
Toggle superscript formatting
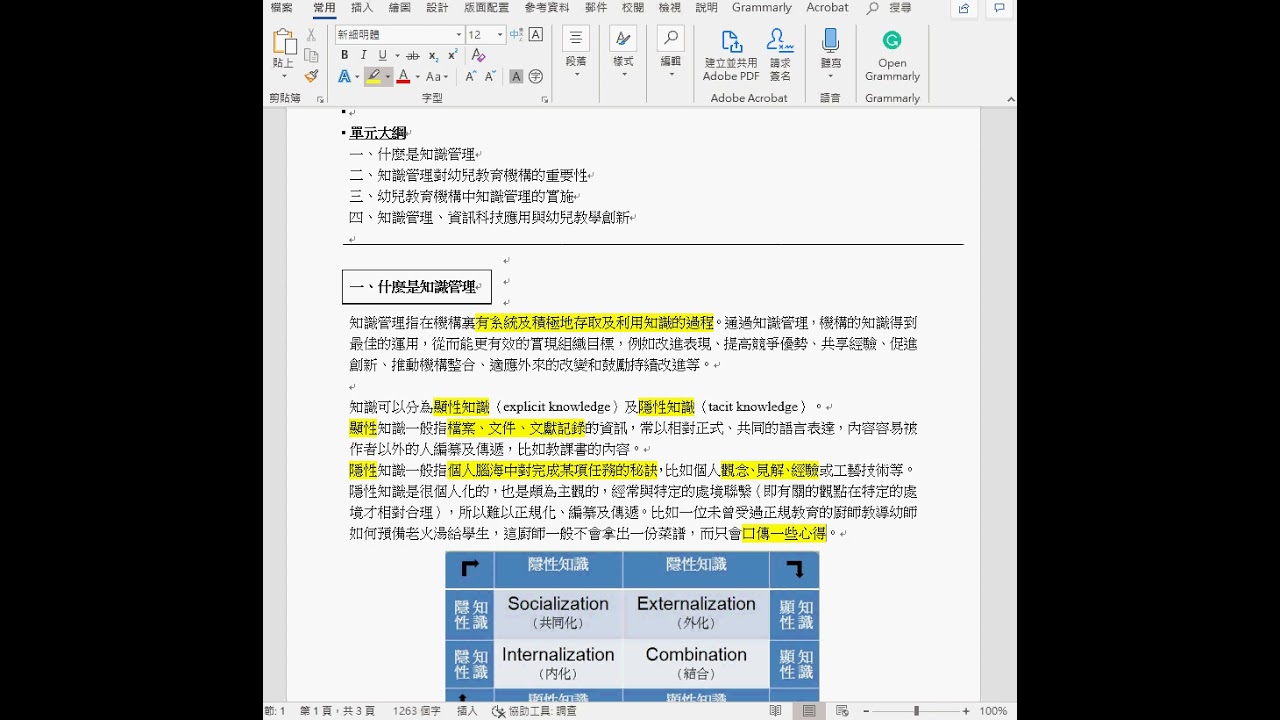tap(452, 55)
